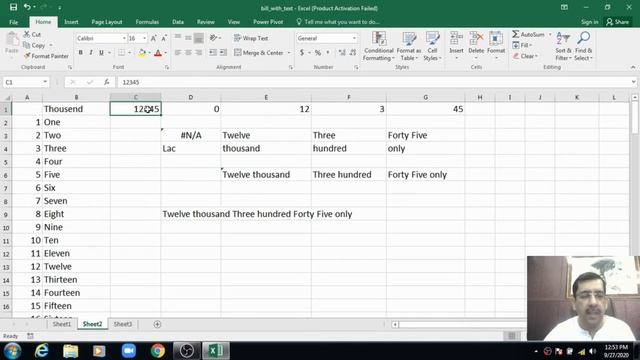Increase font size with larger A icon
This screenshot has width=640, height=360.
[x=153, y=38]
